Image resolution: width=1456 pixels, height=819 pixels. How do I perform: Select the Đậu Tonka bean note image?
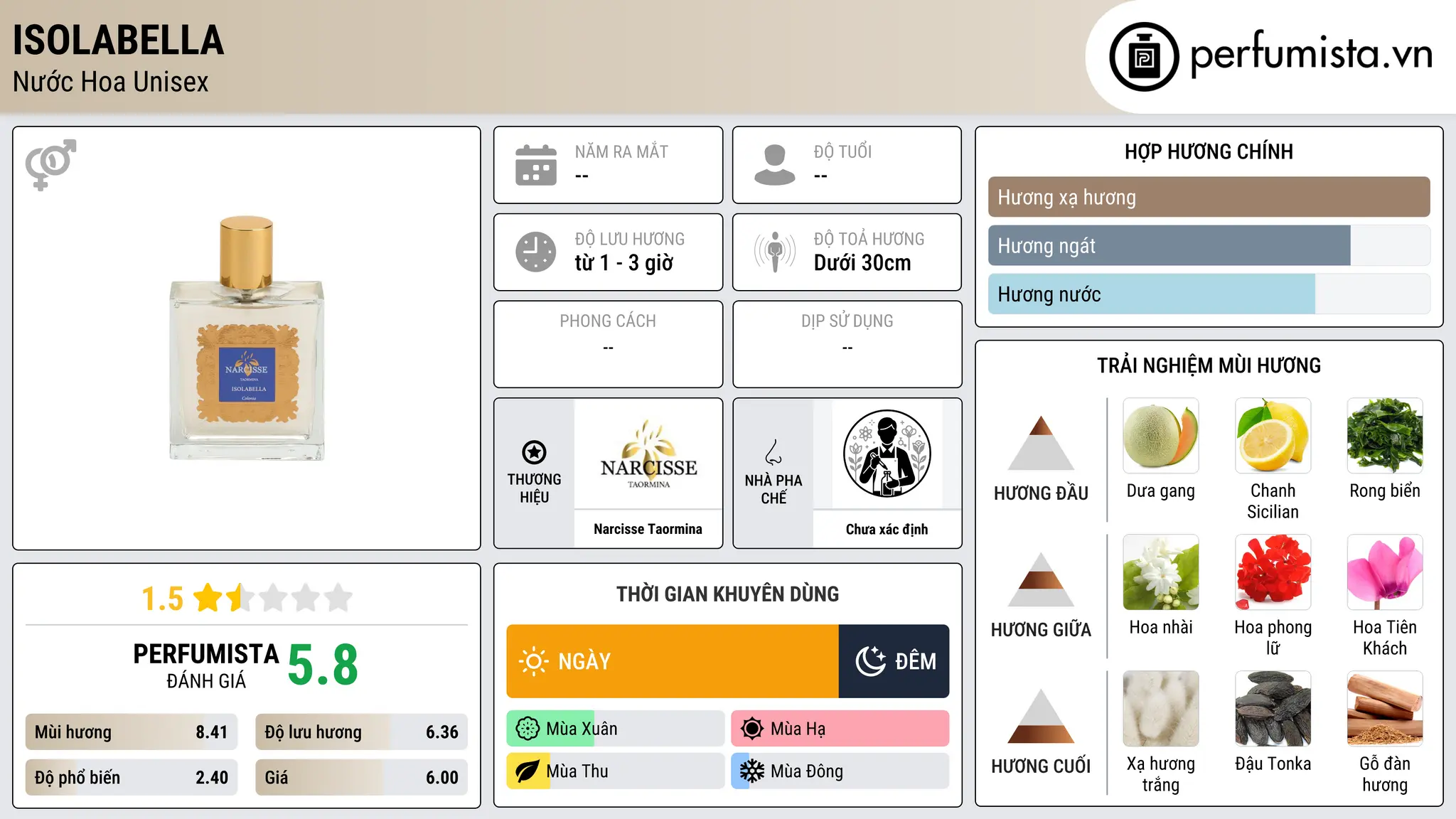(x=1273, y=709)
